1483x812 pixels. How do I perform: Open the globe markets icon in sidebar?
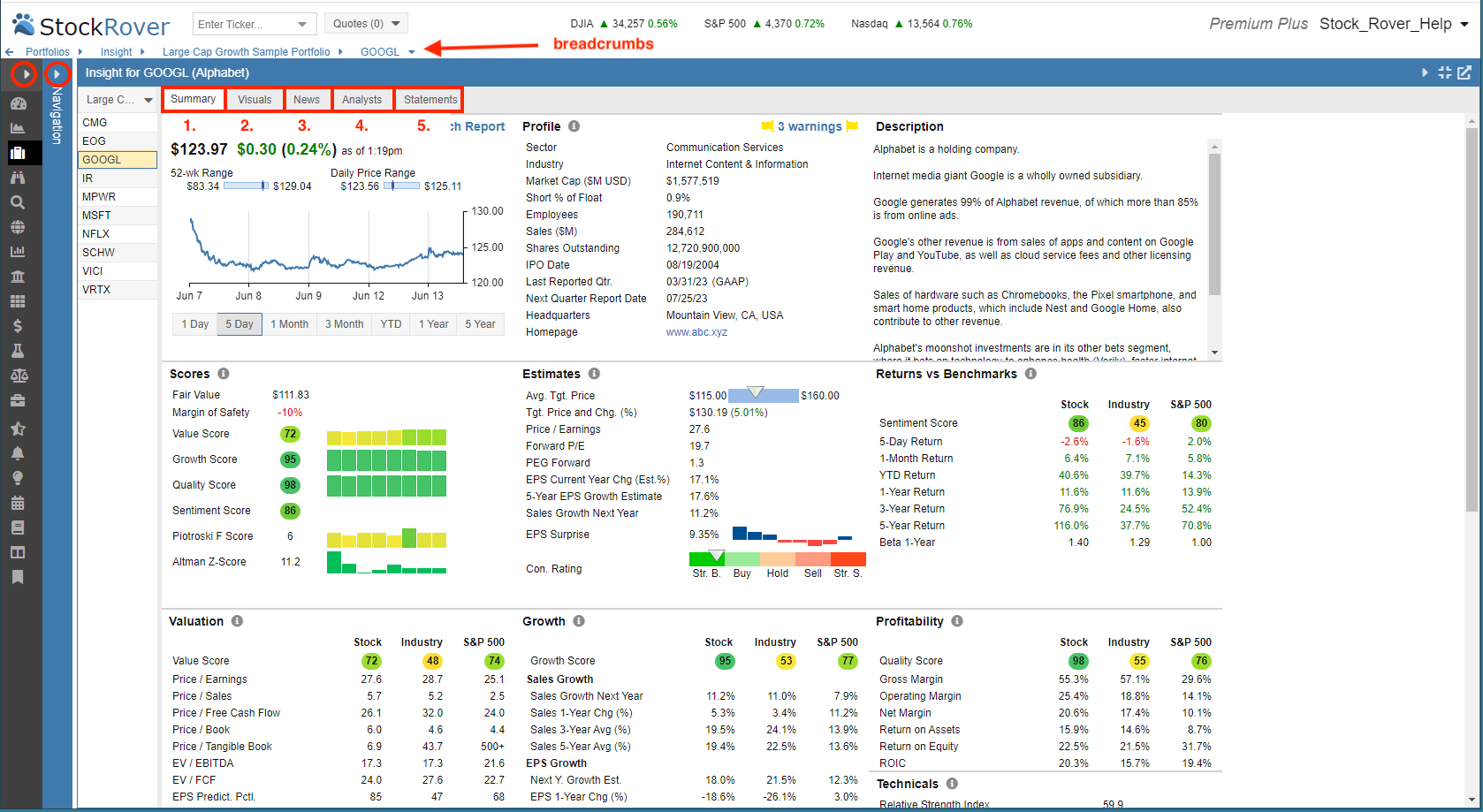18,227
